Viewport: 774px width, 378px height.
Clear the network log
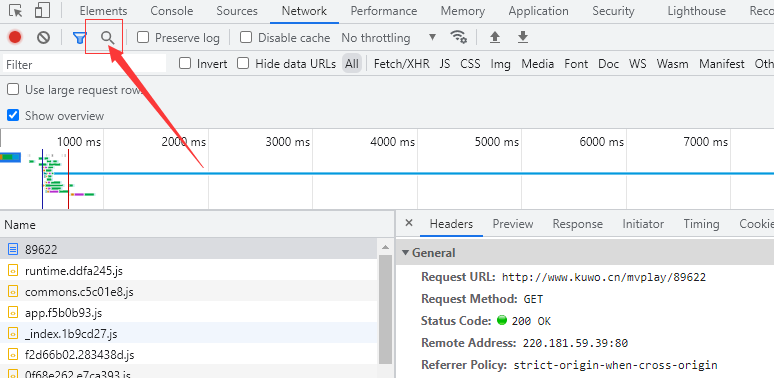pyautogui.click(x=43, y=38)
